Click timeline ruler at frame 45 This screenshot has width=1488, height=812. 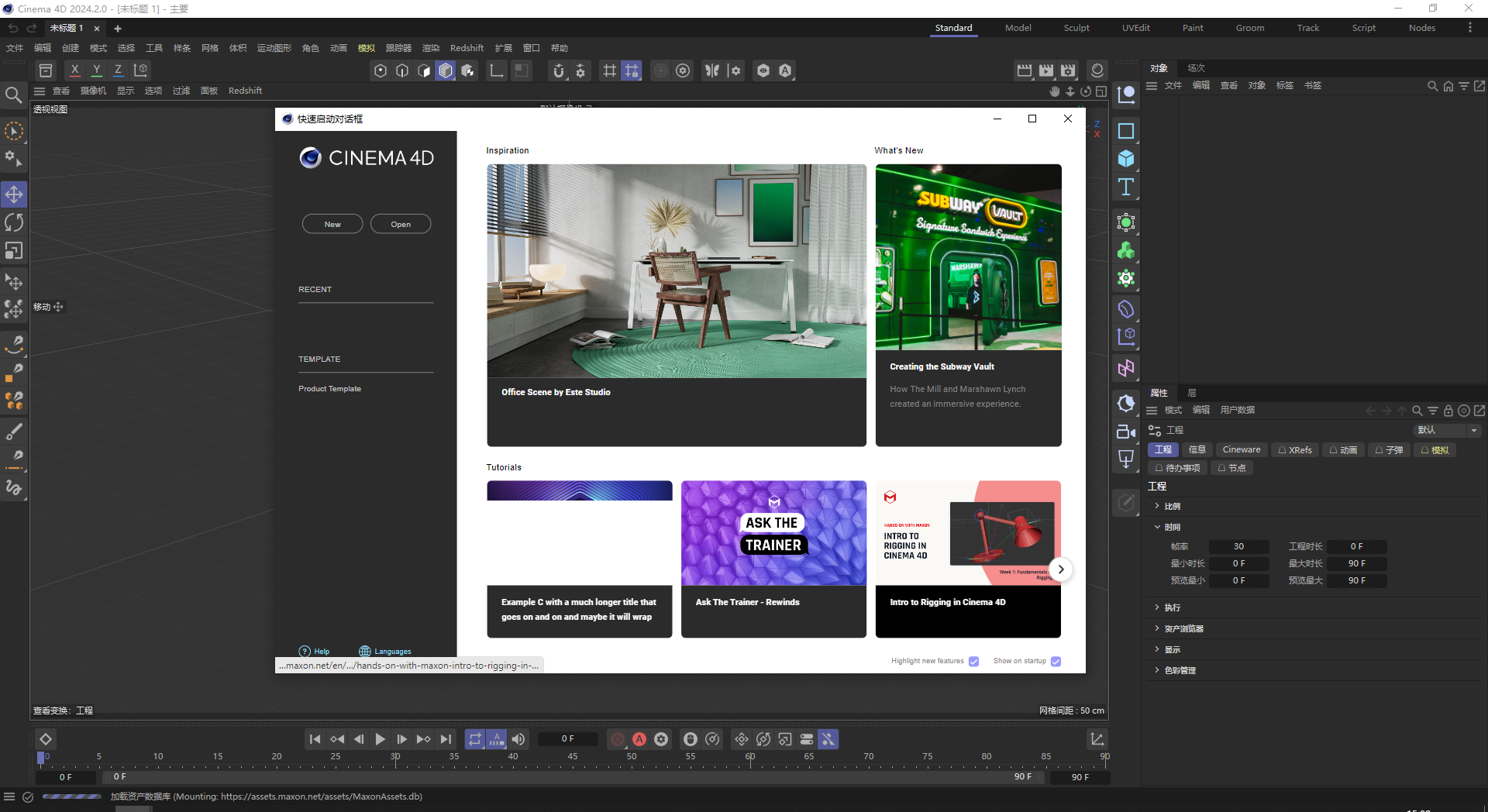point(572,758)
